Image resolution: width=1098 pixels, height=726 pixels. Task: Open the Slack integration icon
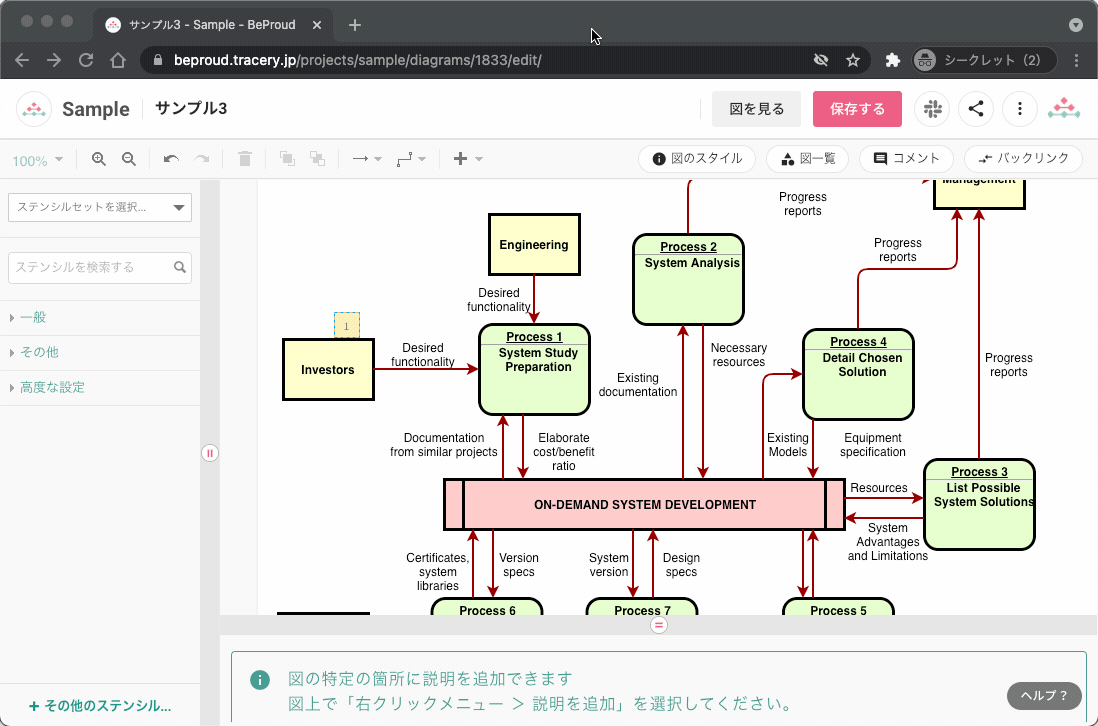tap(932, 109)
